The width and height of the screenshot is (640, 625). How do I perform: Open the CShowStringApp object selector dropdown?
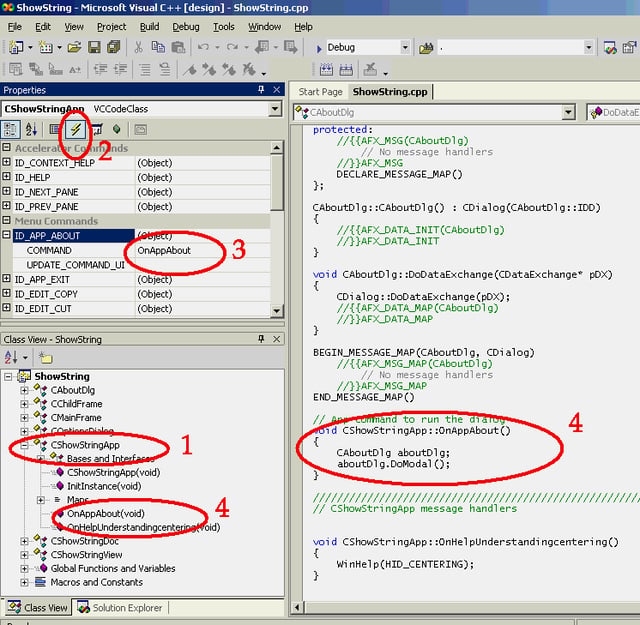275,109
